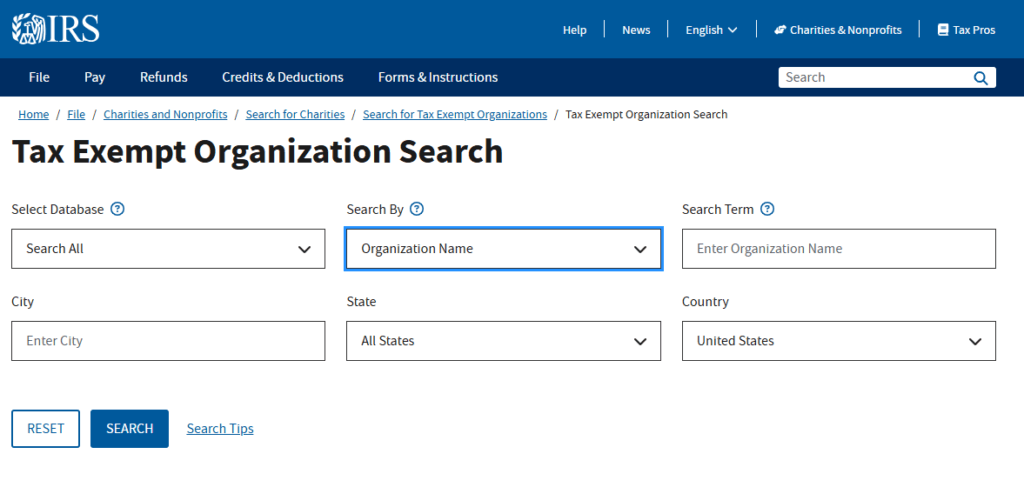Open the Search Tips link
This screenshot has width=1024, height=494.
tap(220, 429)
